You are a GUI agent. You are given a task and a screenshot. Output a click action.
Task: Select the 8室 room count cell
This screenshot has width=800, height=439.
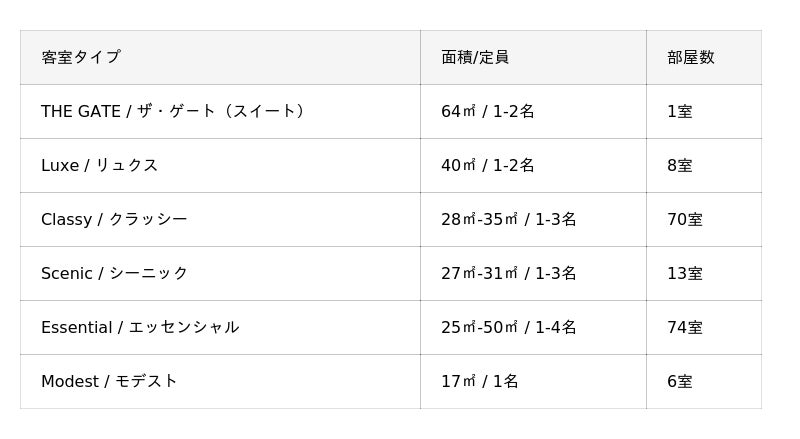click(680, 165)
